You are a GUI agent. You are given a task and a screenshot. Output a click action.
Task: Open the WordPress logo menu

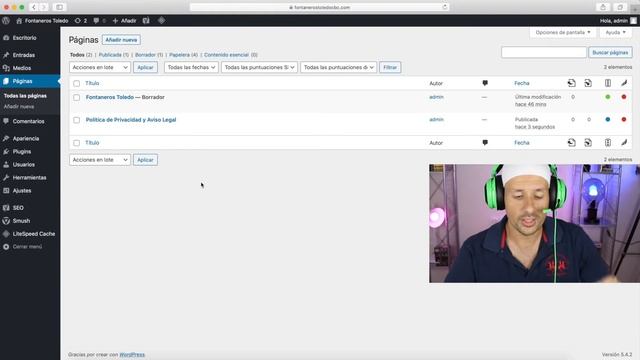(x=6, y=20)
